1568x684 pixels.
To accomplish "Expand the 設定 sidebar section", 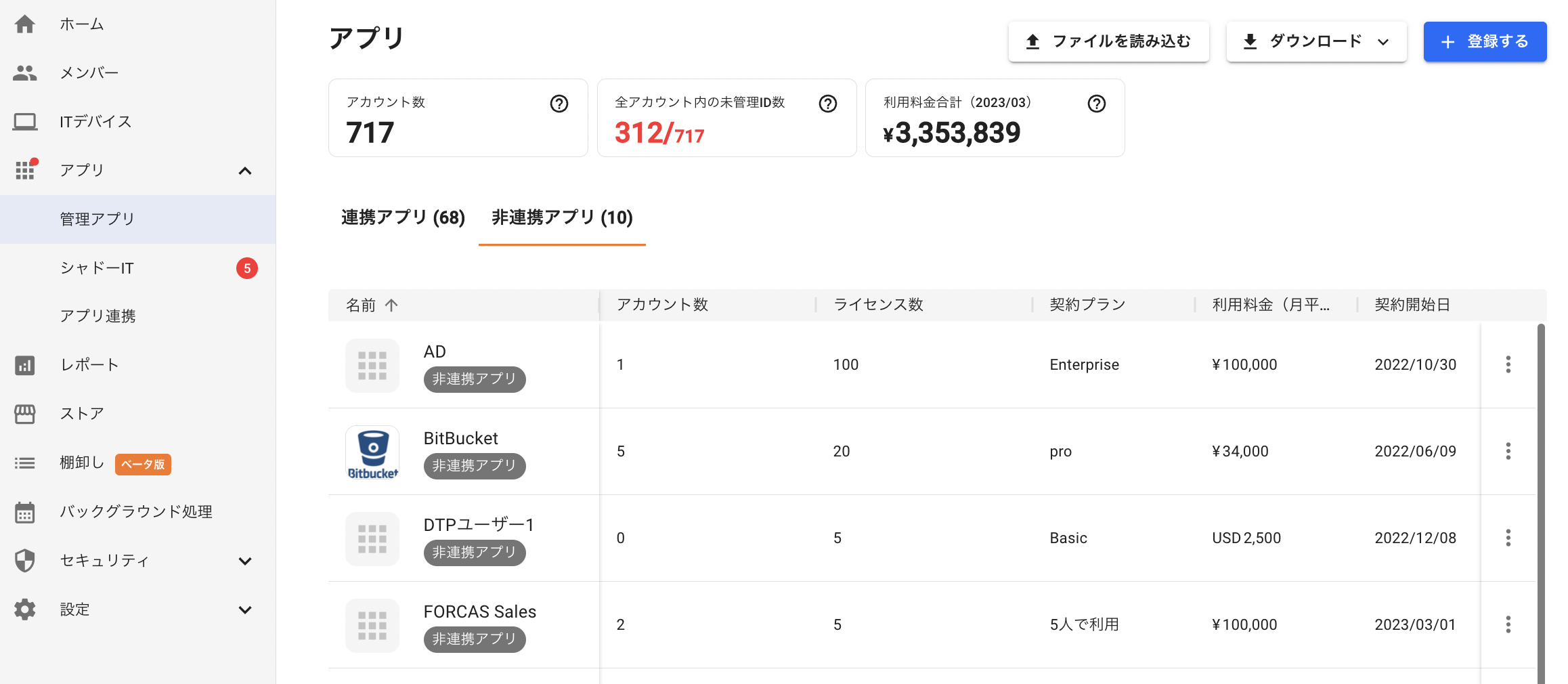I will (x=245, y=610).
